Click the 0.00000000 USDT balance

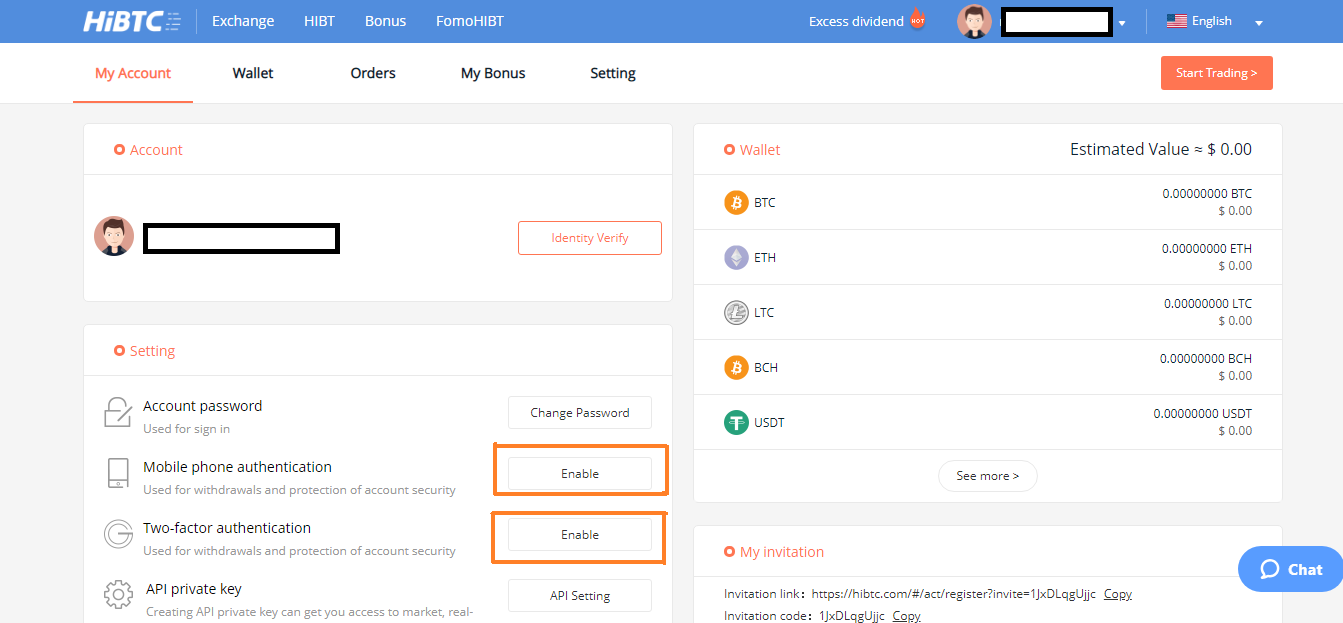[x=1203, y=414]
